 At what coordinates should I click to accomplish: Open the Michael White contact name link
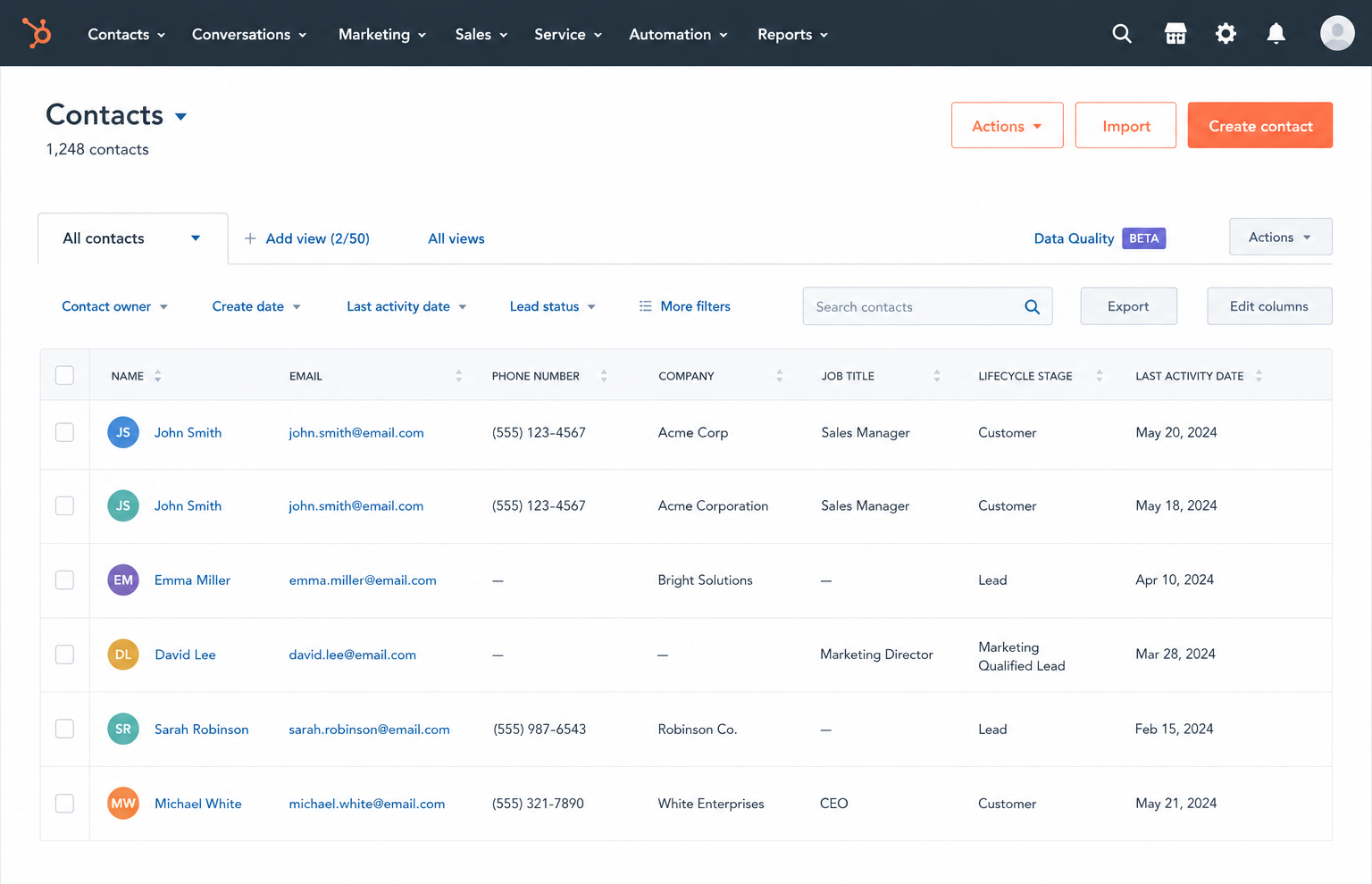tap(198, 804)
